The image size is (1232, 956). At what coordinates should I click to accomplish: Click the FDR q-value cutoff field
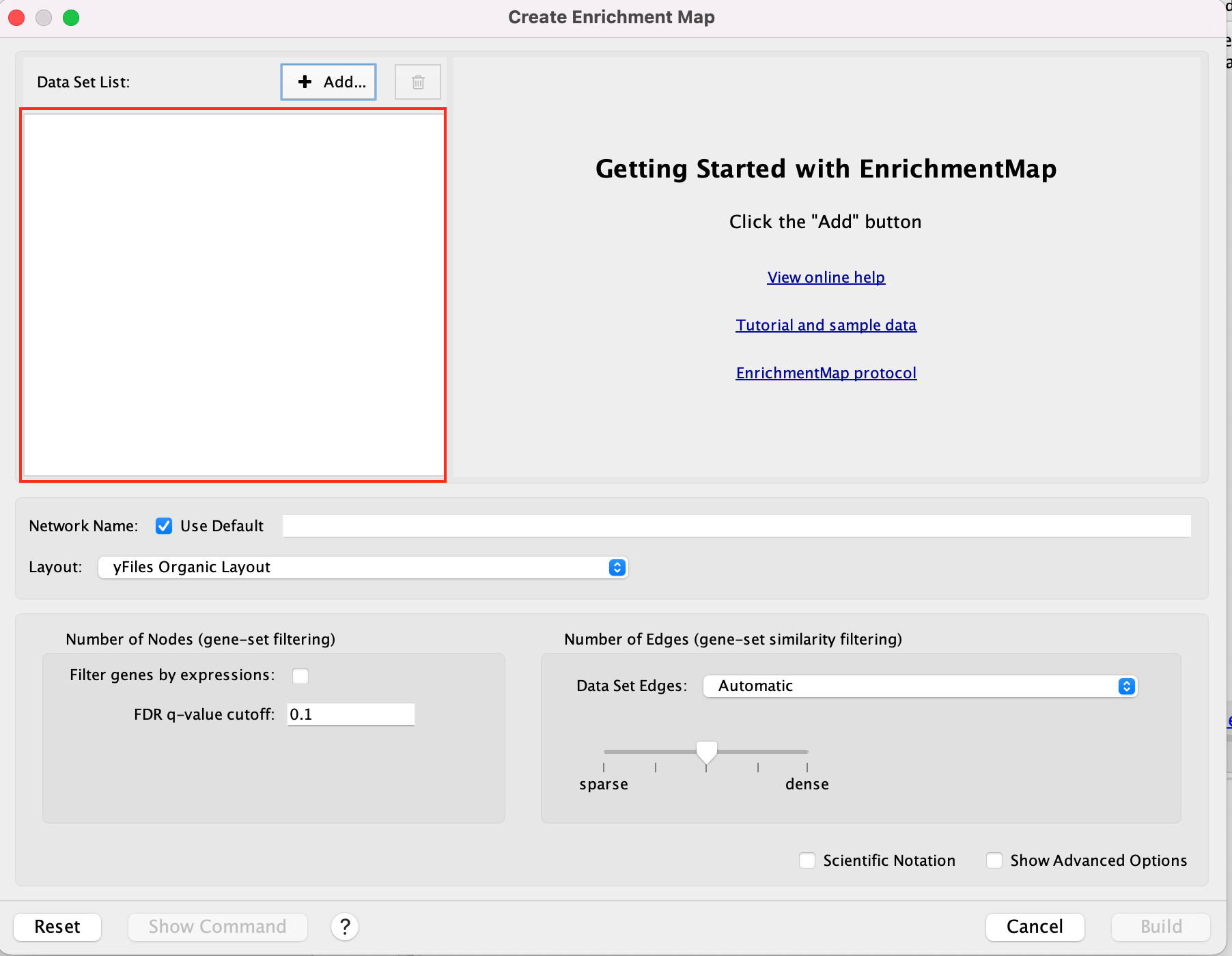tap(350, 714)
